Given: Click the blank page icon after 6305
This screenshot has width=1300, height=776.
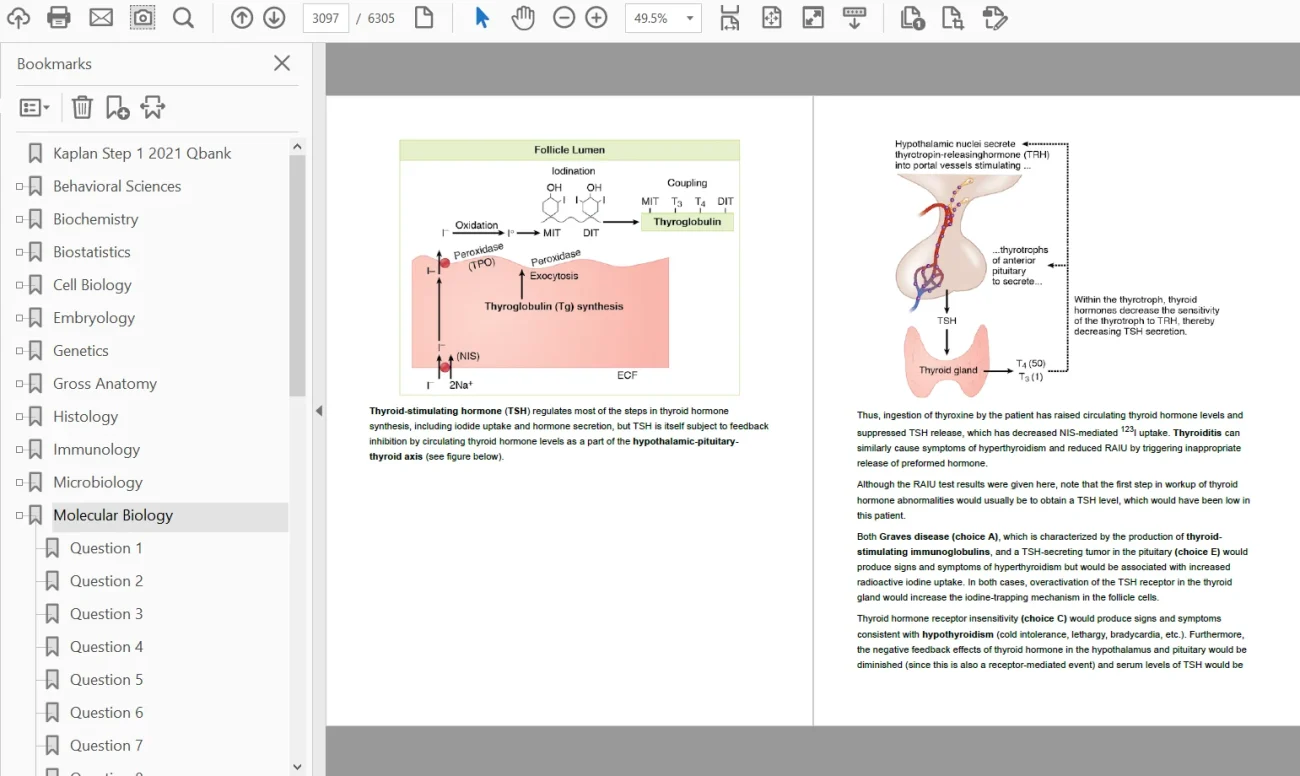Looking at the screenshot, I should pyautogui.click(x=424, y=18).
